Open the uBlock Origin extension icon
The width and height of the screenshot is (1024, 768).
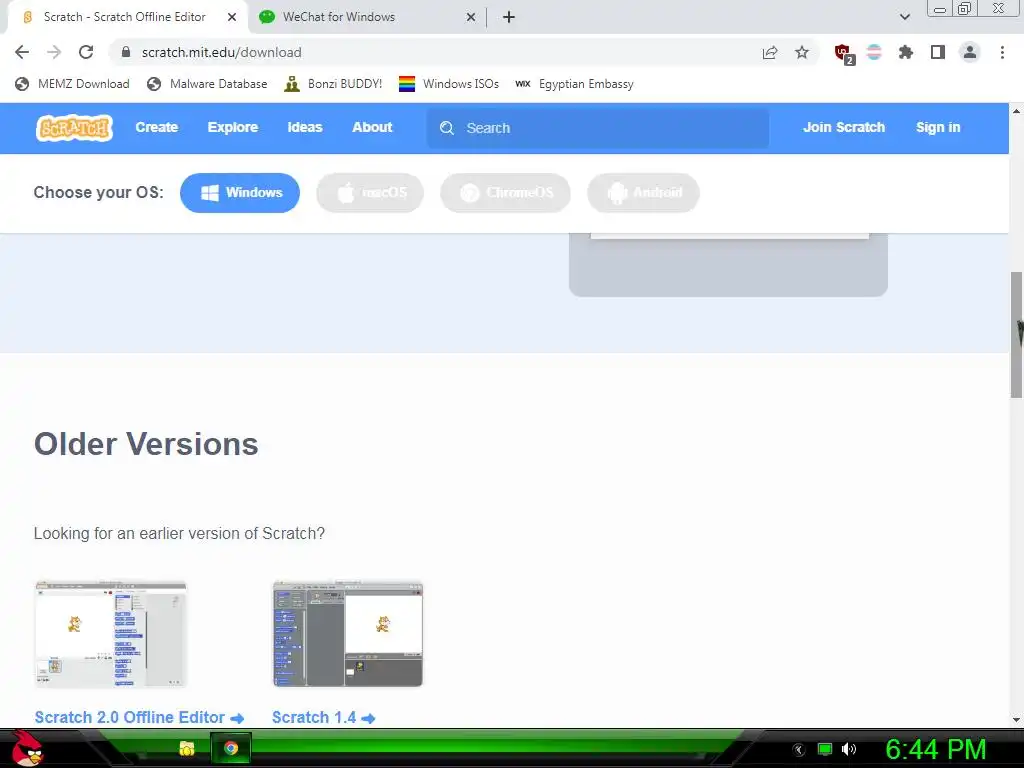tap(844, 54)
